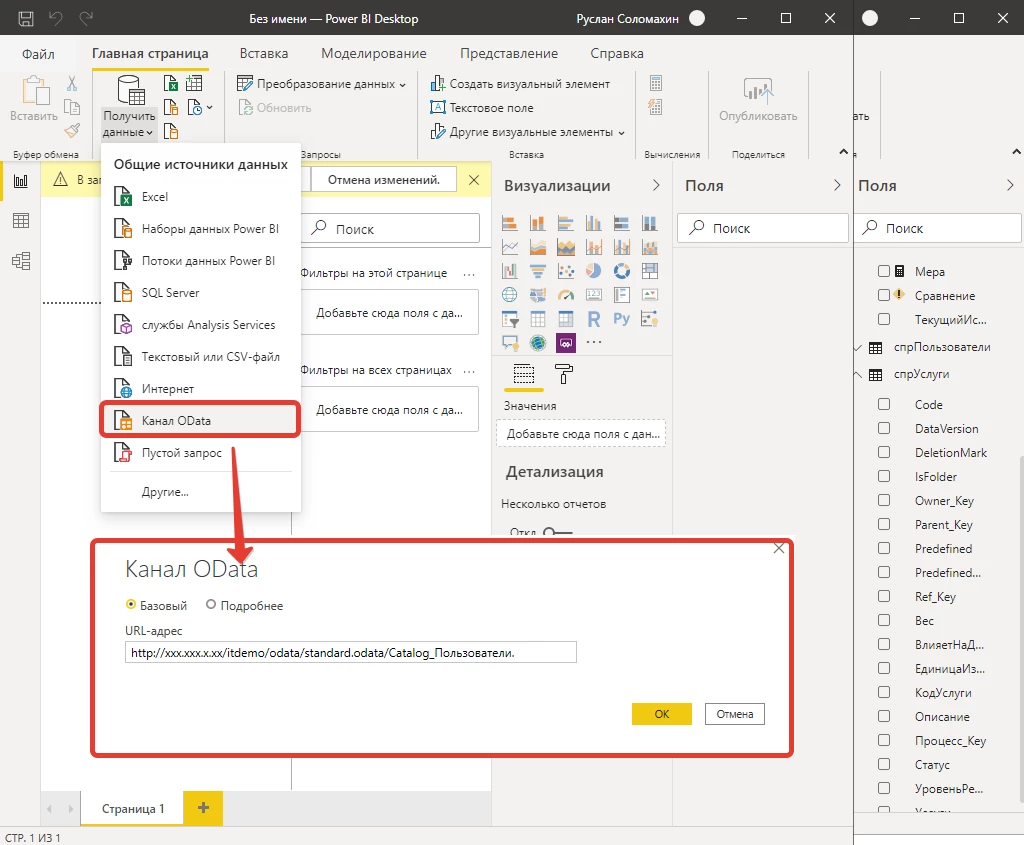Click the Fields grid icon under visualizations
Image resolution: width=1024 pixels, height=845 pixels.
point(524,374)
